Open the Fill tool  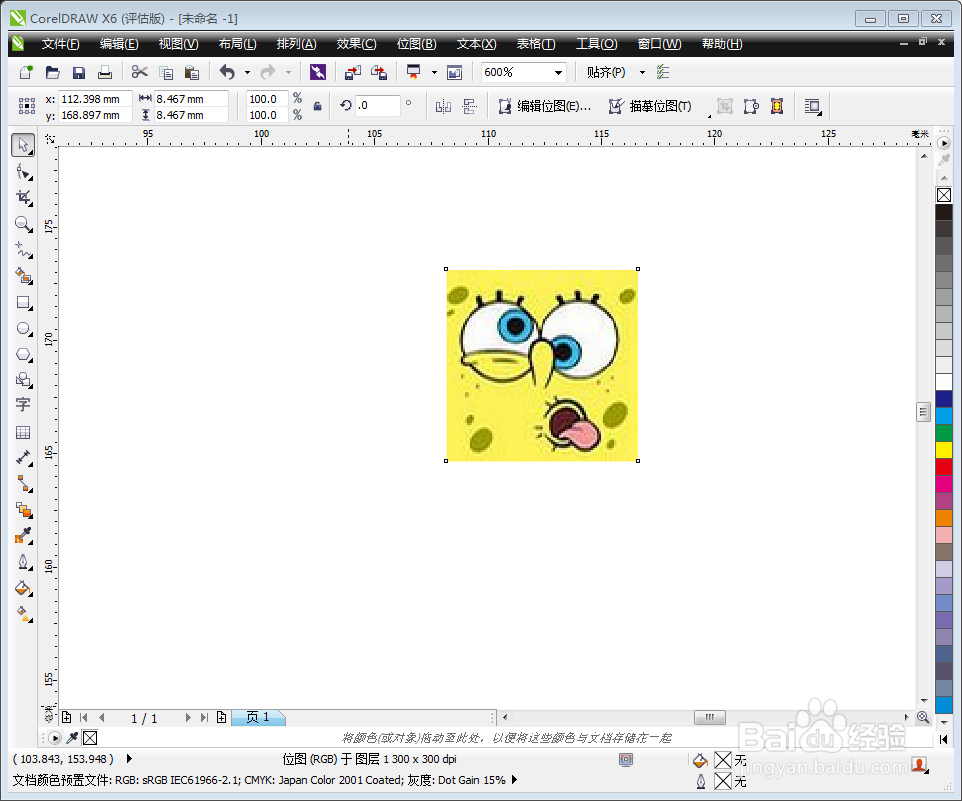pyautogui.click(x=24, y=588)
